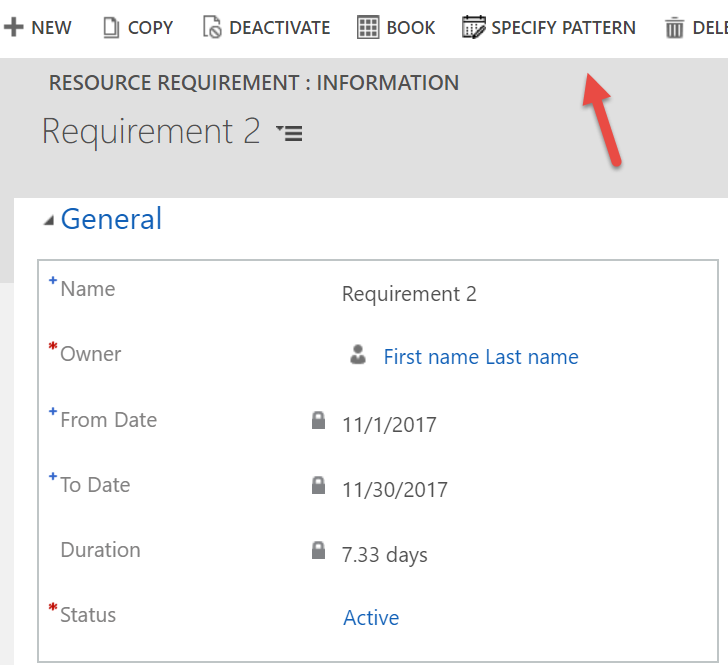Click the Resource Requirement : Information form label
Screen dimensions: 728x665
254,83
